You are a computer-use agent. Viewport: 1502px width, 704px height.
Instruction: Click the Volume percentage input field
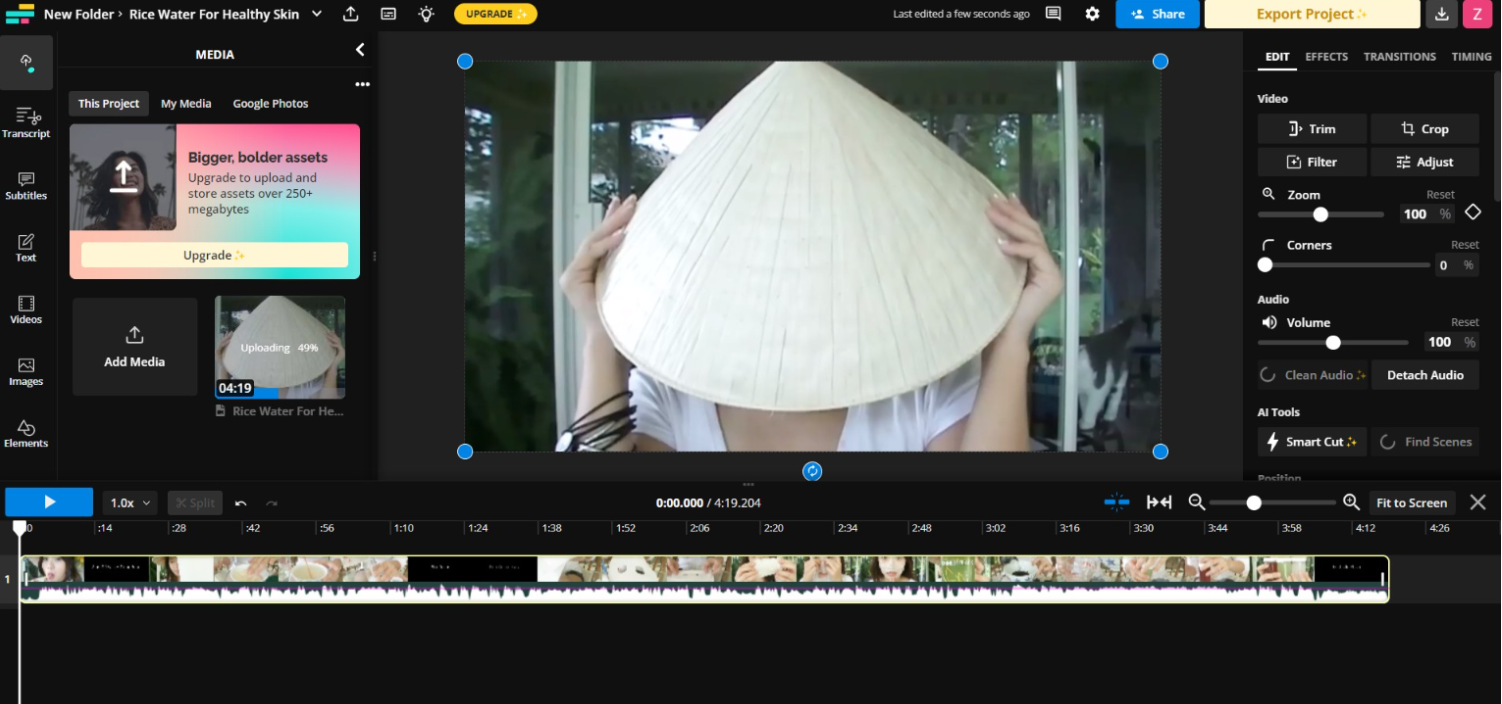pos(1449,342)
